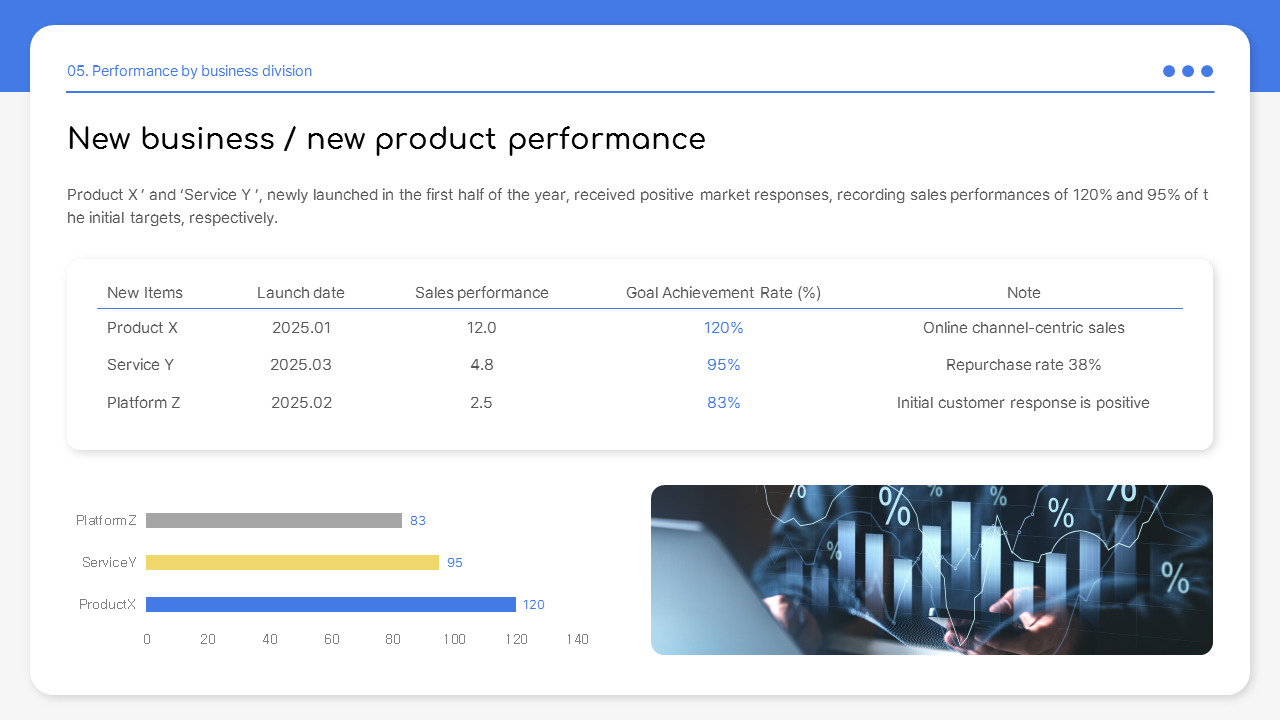
Task: Click the middle blue dot decoration
Action: [x=1188, y=71]
